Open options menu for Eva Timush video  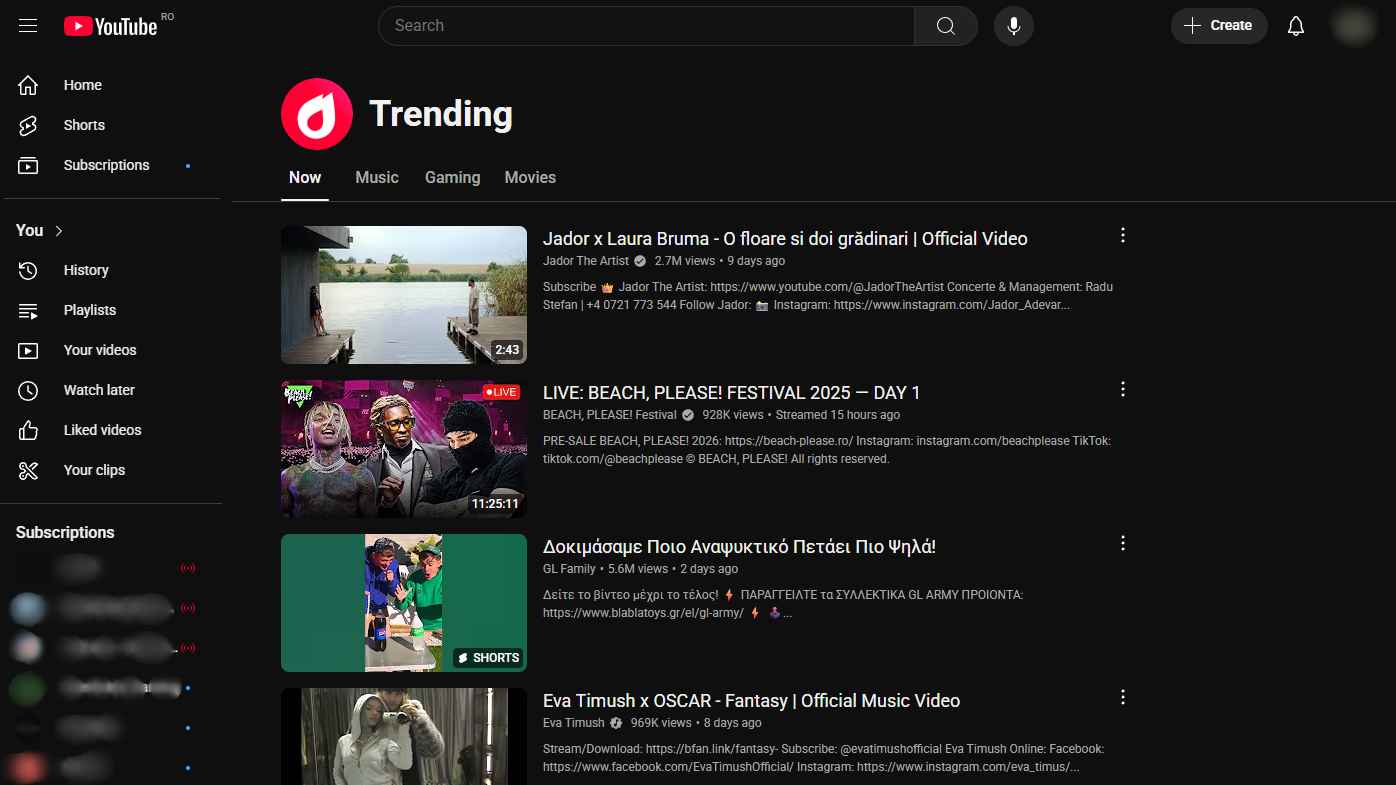coord(1122,698)
